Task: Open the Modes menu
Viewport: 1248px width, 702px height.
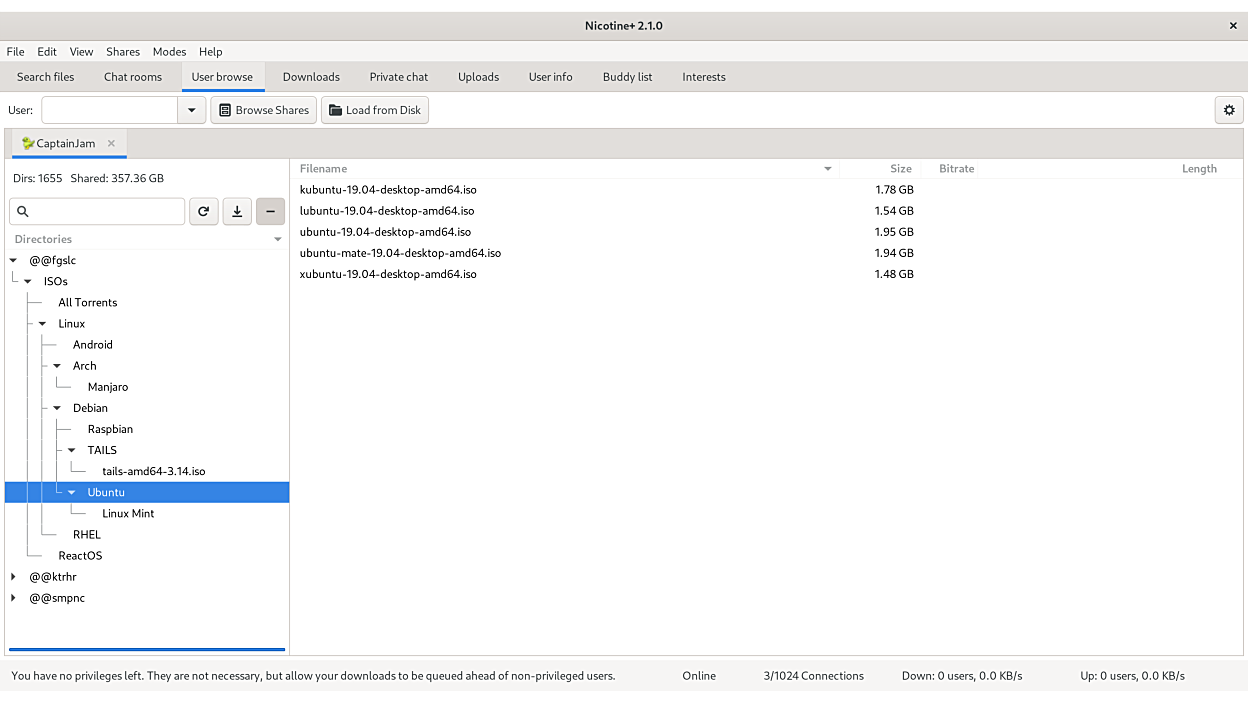Action: 169,52
